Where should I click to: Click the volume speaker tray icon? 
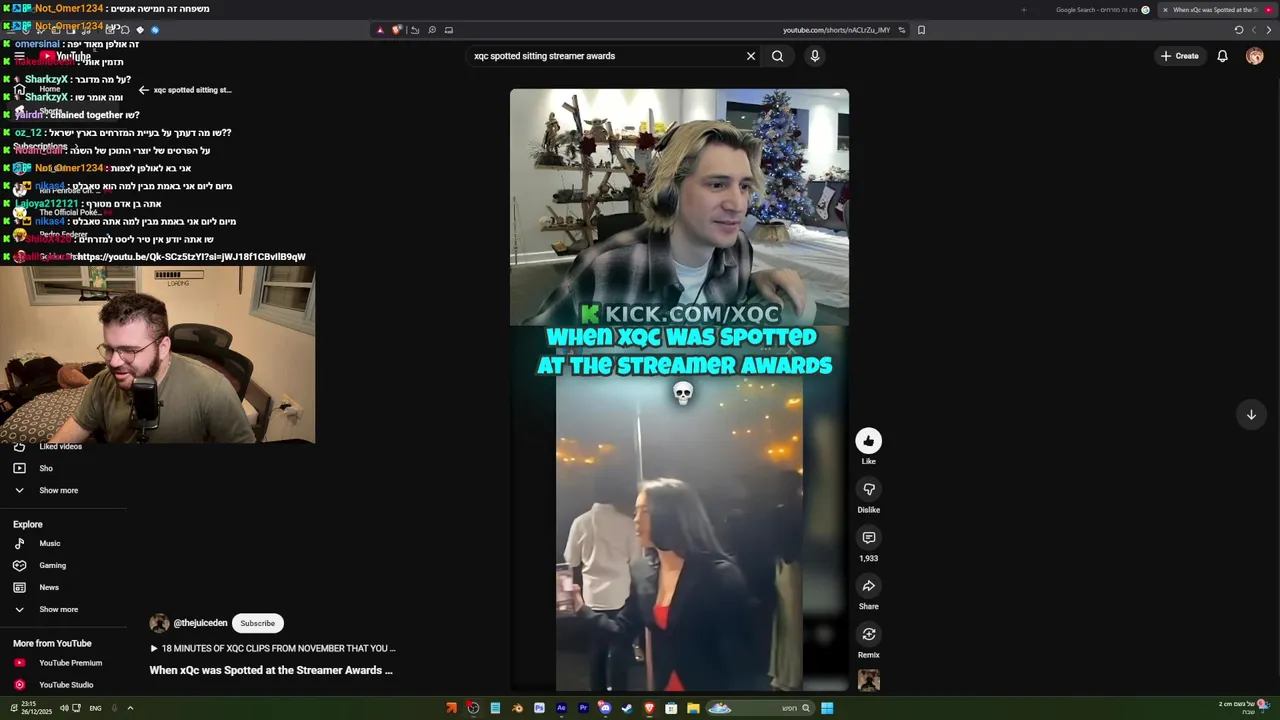pos(63,708)
